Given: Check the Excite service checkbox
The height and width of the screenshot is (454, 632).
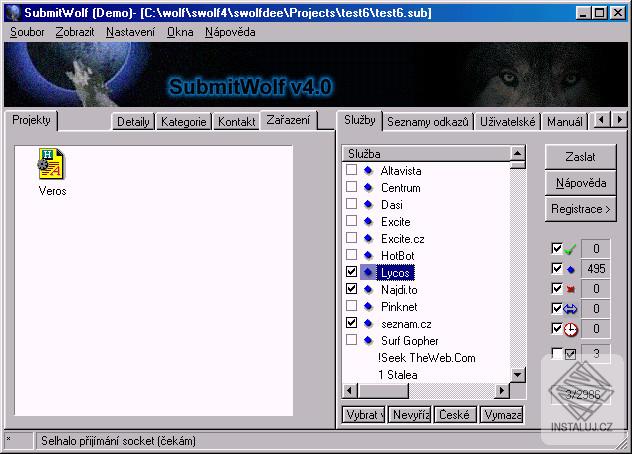Looking at the screenshot, I should click(x=351, y=221).
